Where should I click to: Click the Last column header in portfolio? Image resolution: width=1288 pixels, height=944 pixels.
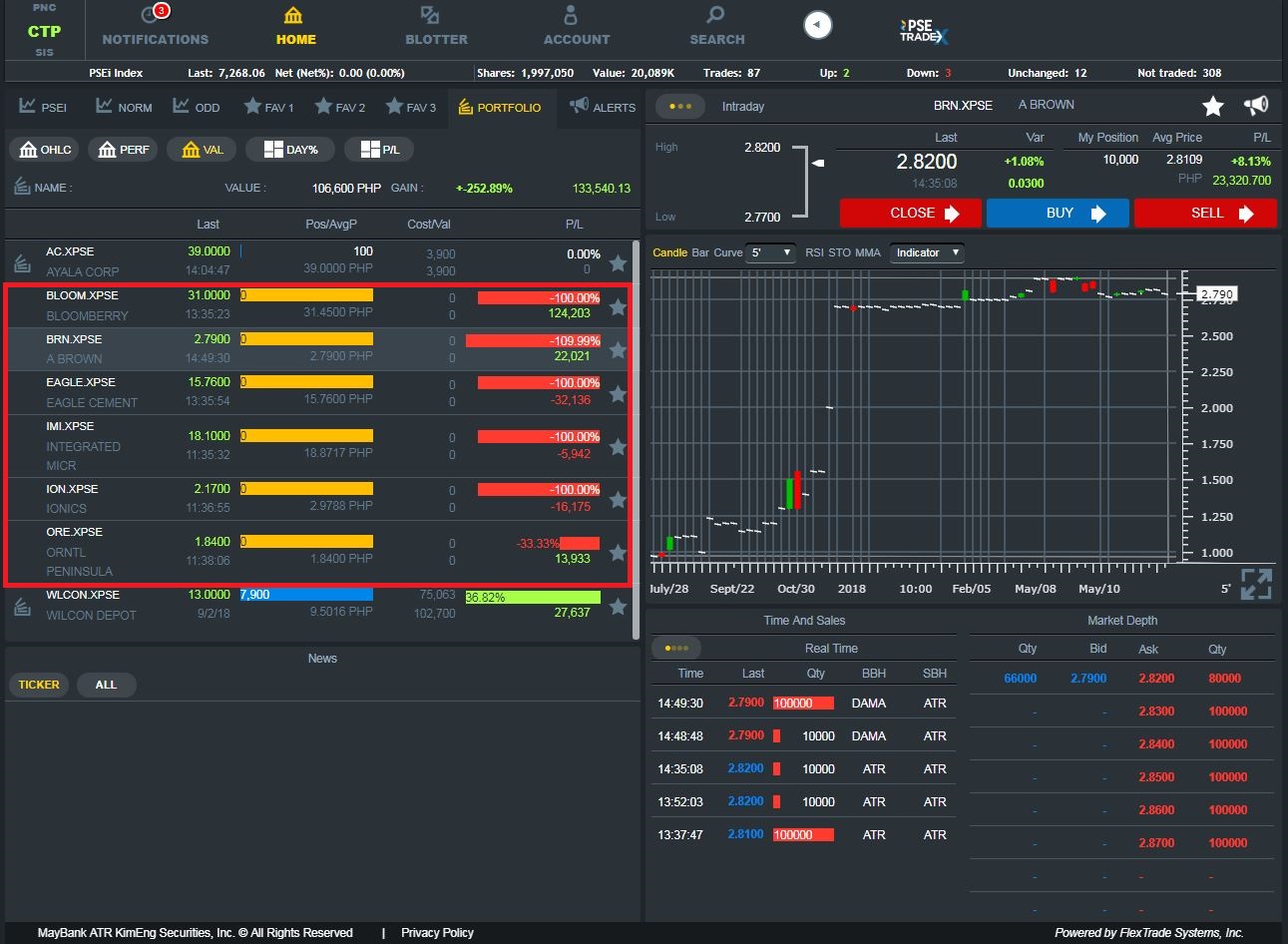(208, 225)
